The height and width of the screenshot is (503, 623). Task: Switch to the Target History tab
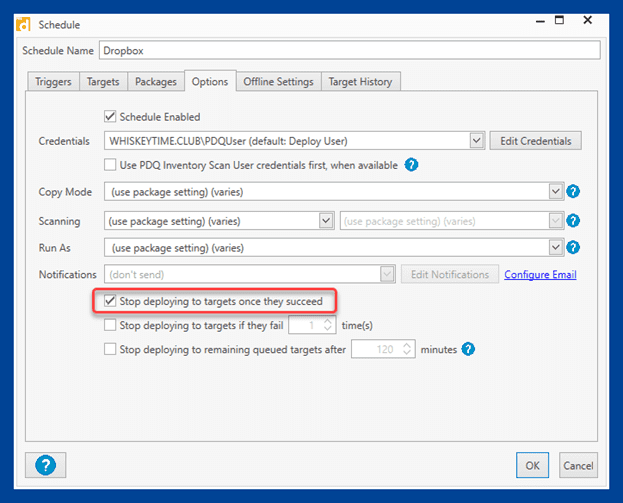(360, 81)
